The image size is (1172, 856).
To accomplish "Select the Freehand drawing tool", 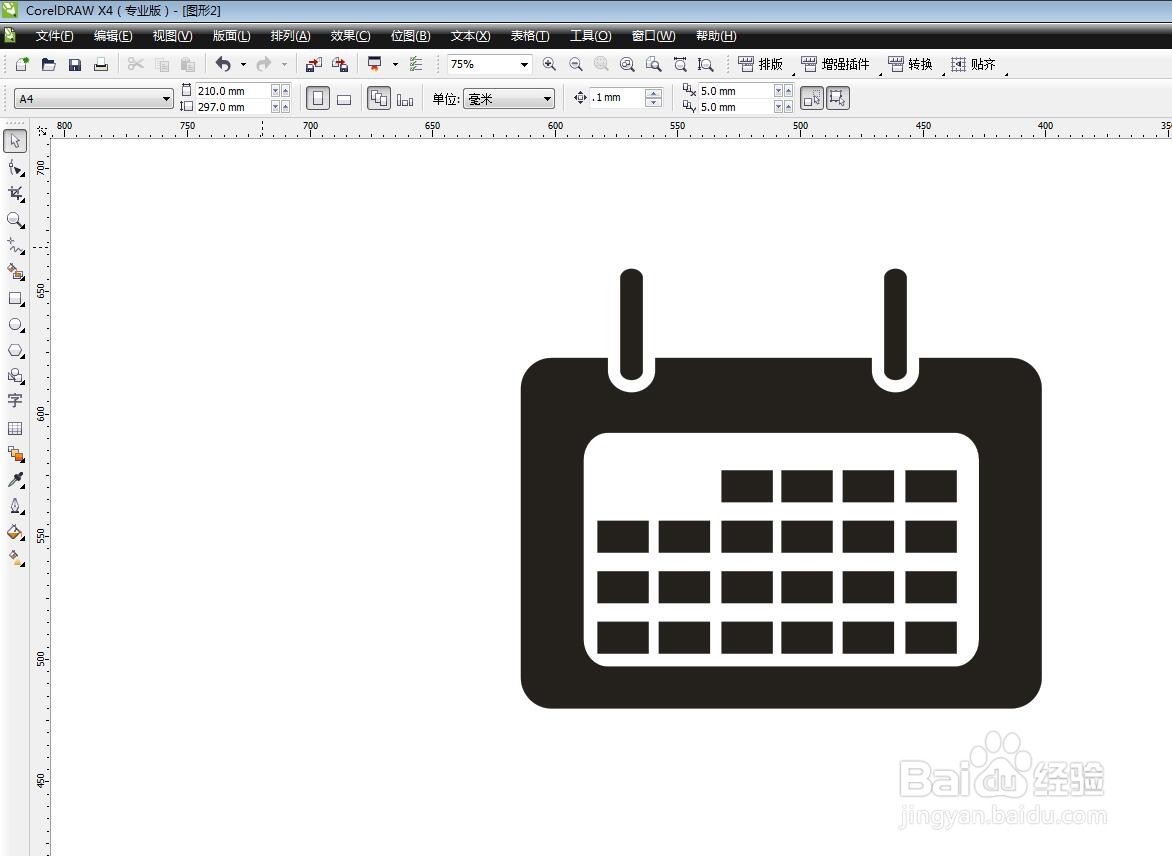I will coord(15,246).
